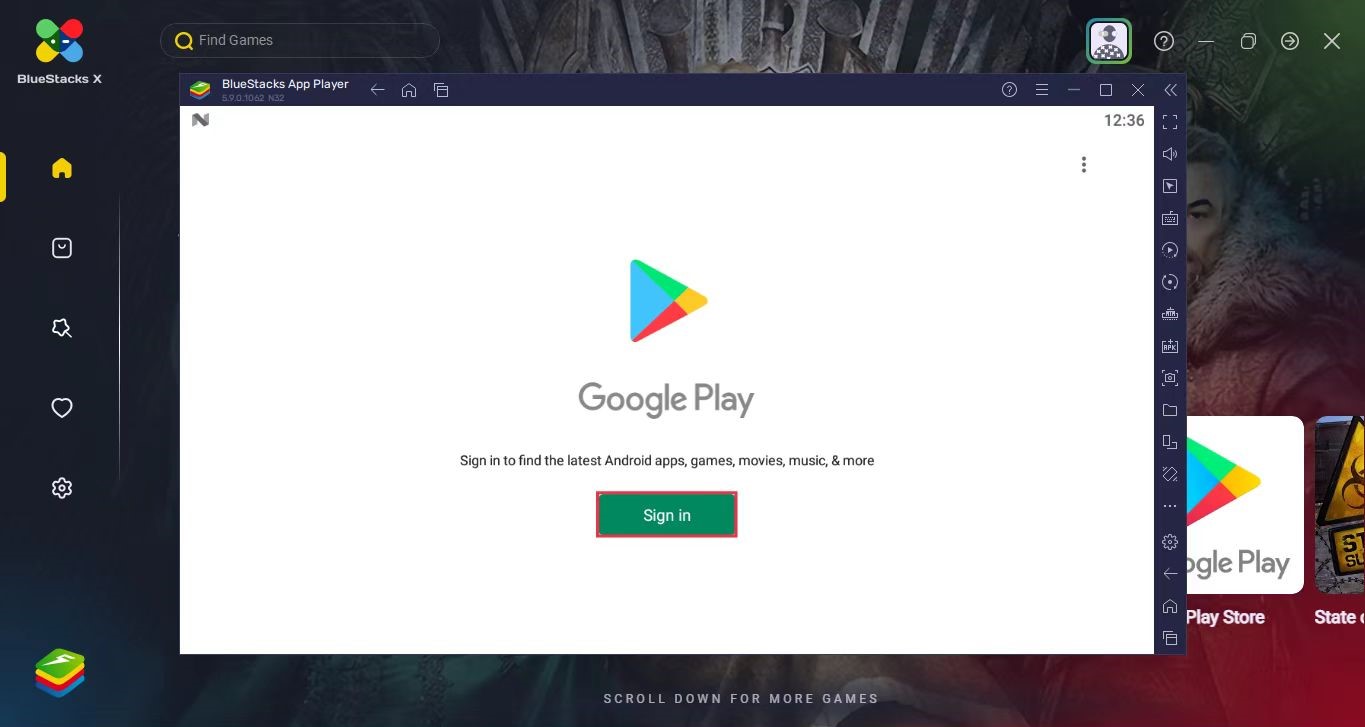Open the multi-instance manager icon
The height and width of the screenshot is (727, 1365).
coord(1170,314)
